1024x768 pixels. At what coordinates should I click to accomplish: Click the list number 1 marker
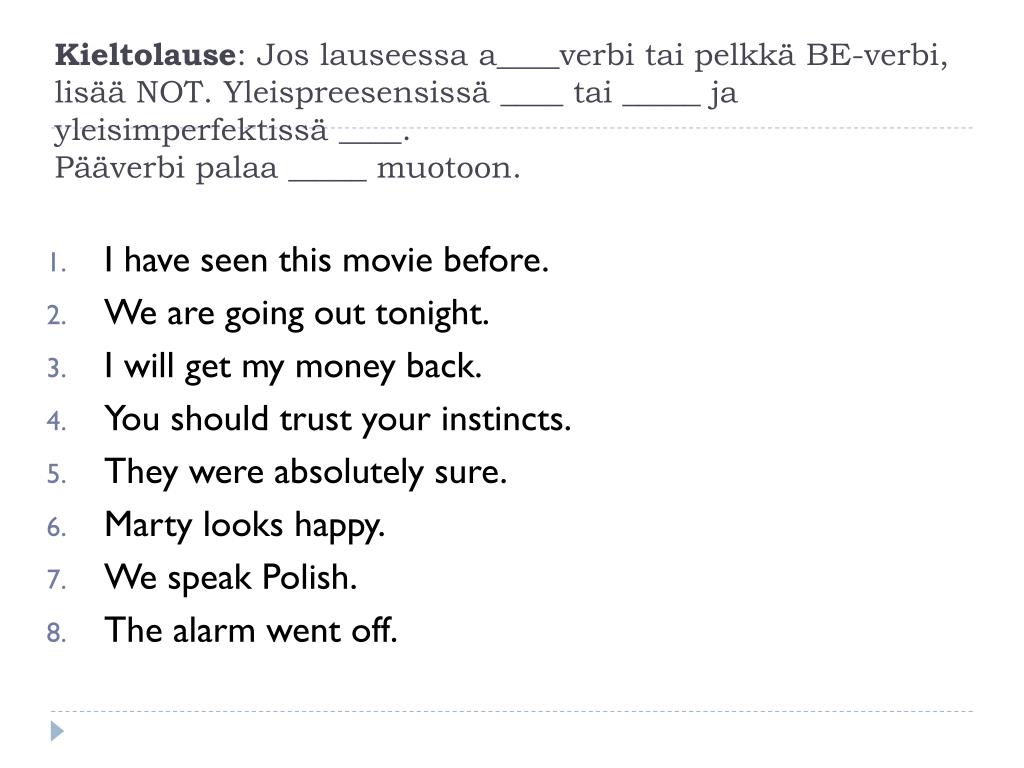[57, 263]
